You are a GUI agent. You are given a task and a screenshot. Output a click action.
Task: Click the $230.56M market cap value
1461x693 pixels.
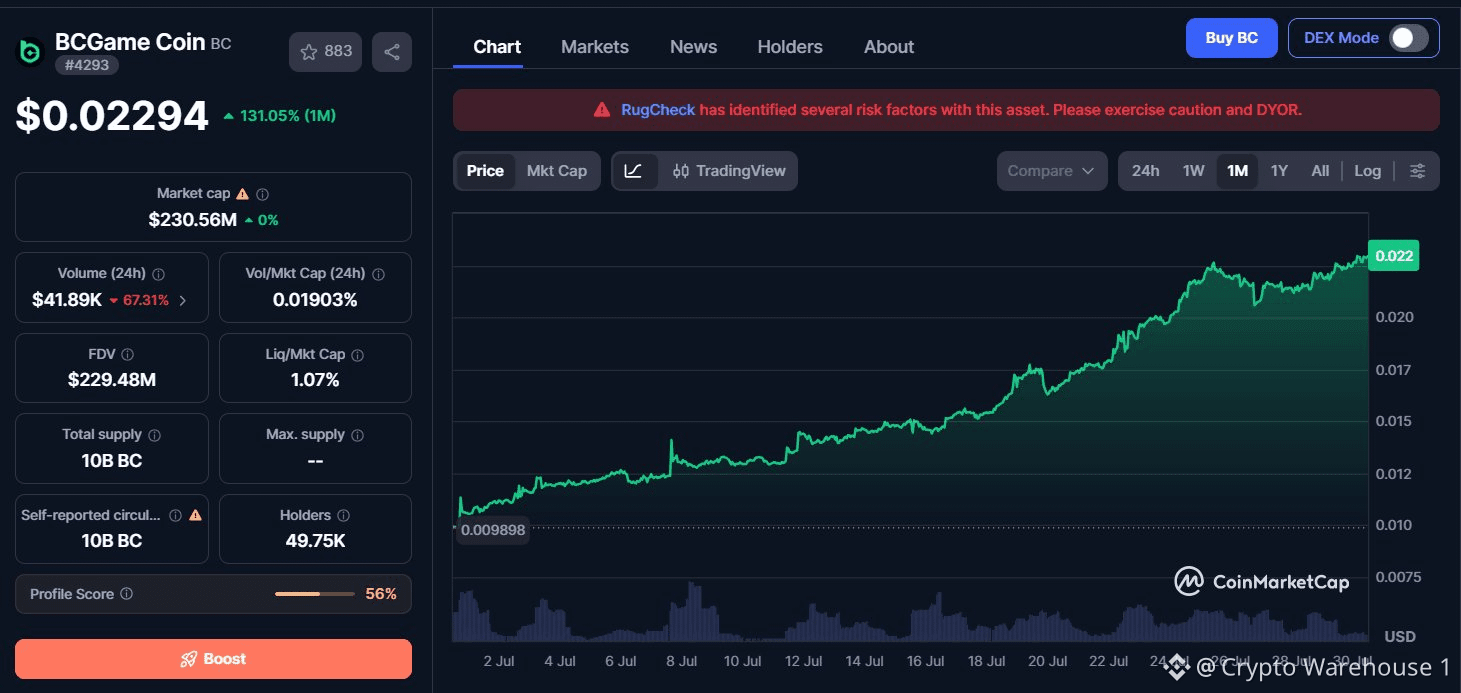[193, 220]
